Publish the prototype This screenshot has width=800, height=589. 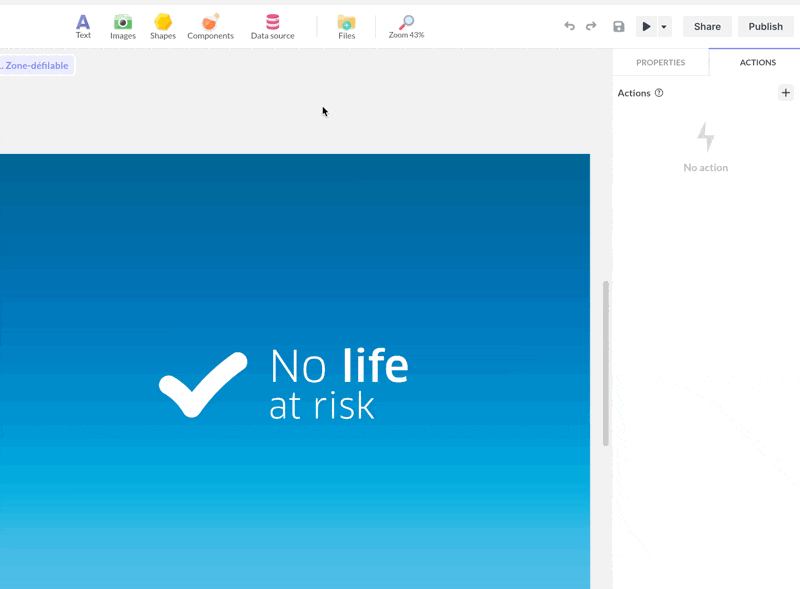(x=765, y=26)
